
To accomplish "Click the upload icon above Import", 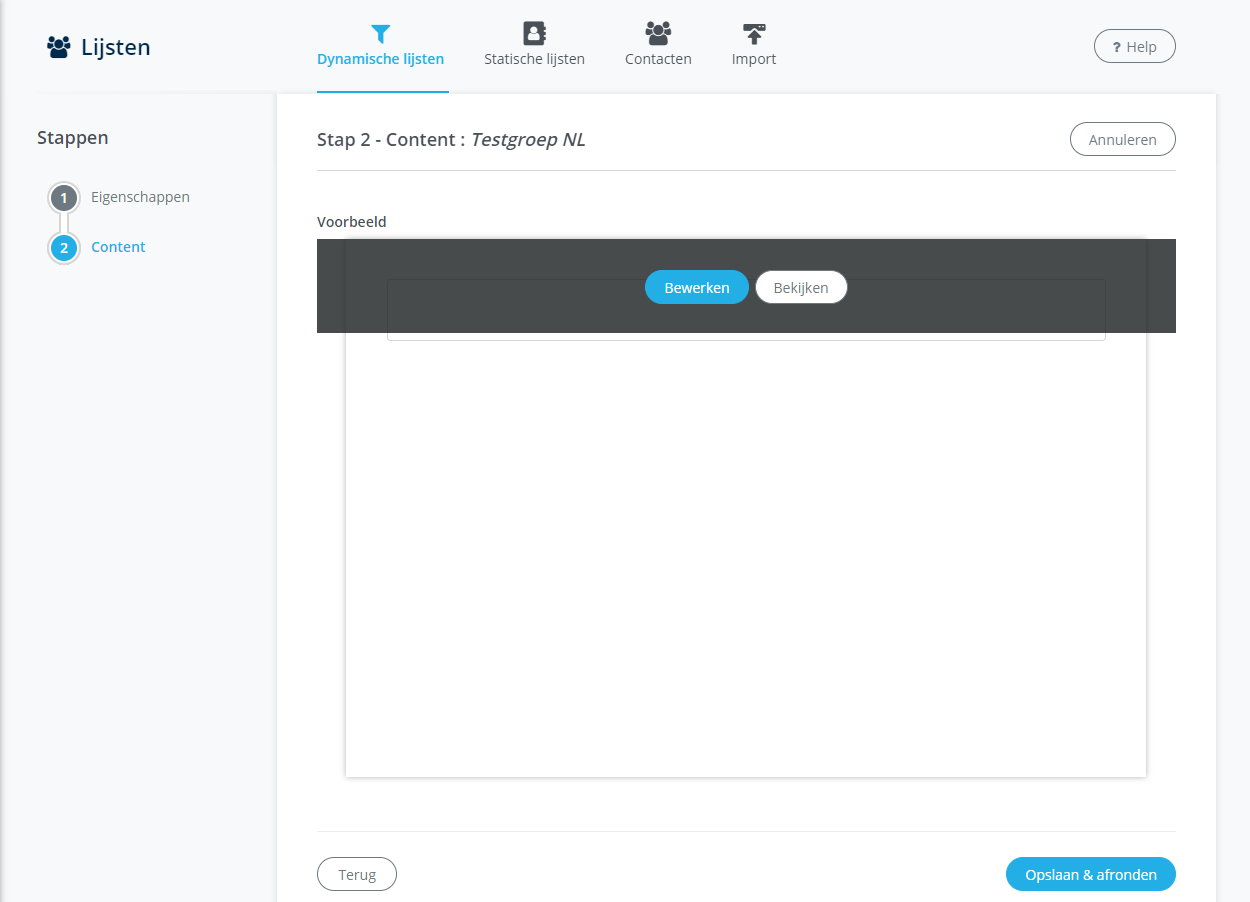I will click(754, 33).
